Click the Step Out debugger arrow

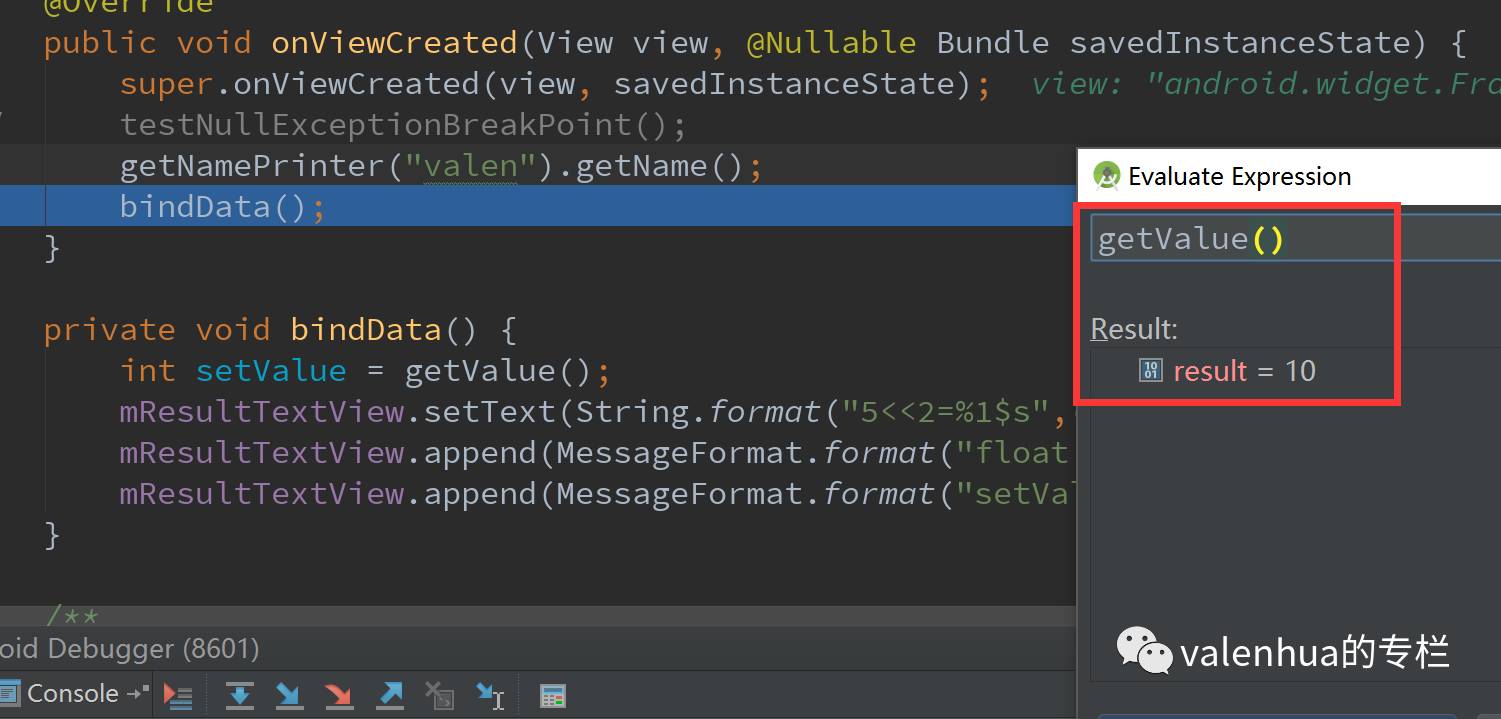pyautogui.click(x=389, y=694)
